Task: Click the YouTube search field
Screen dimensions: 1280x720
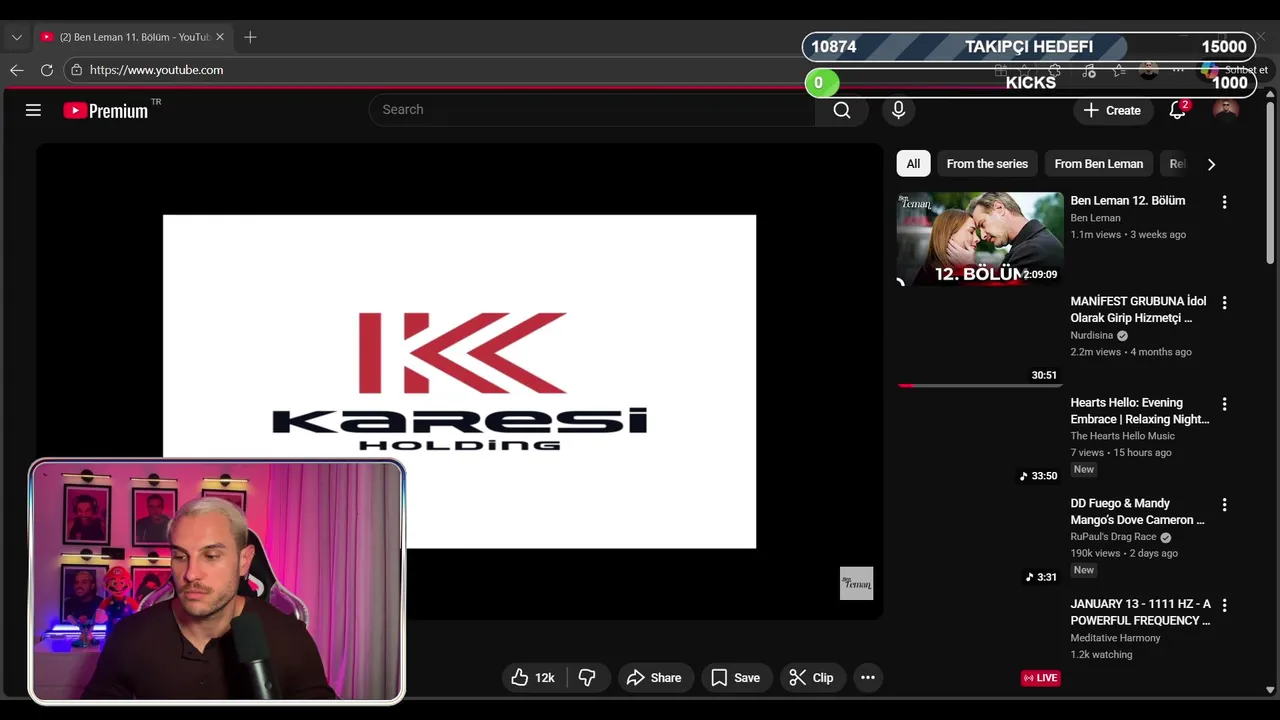Action: click(592, 110)
